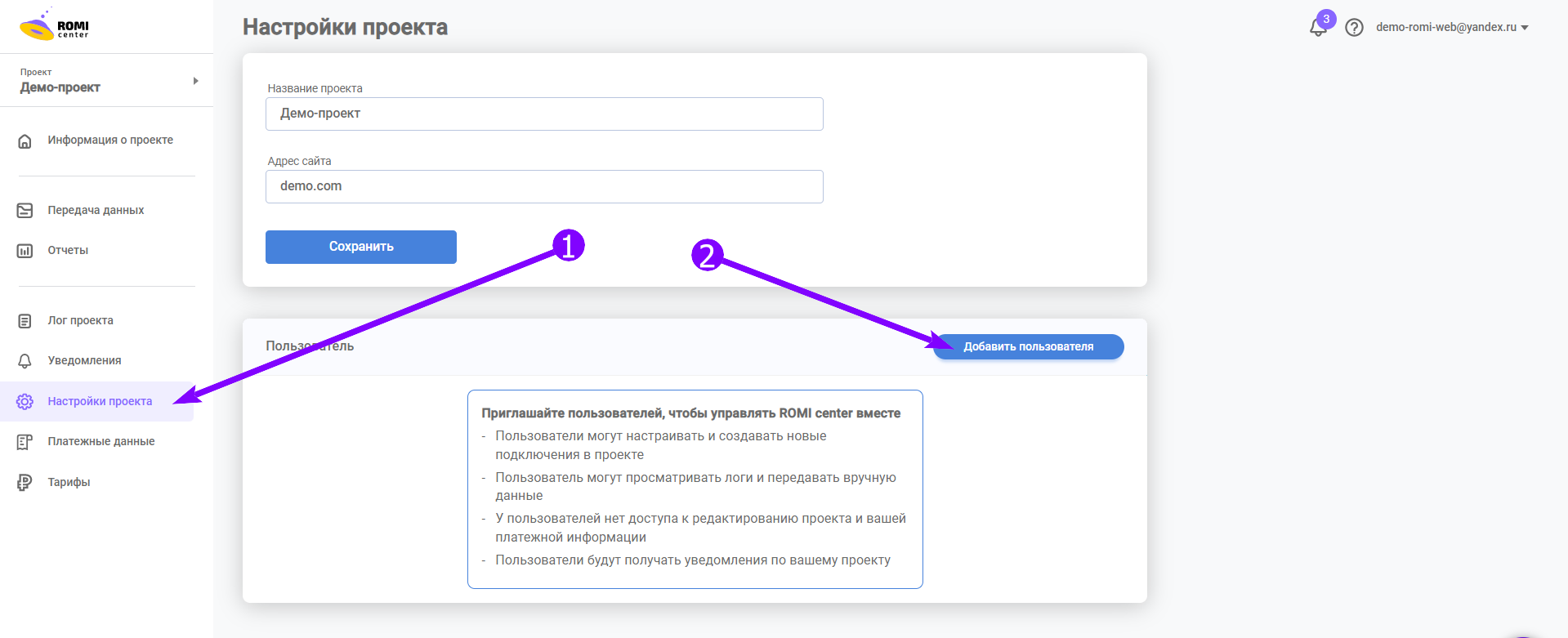Click the ruble tariffs icon

click(25, 483)
